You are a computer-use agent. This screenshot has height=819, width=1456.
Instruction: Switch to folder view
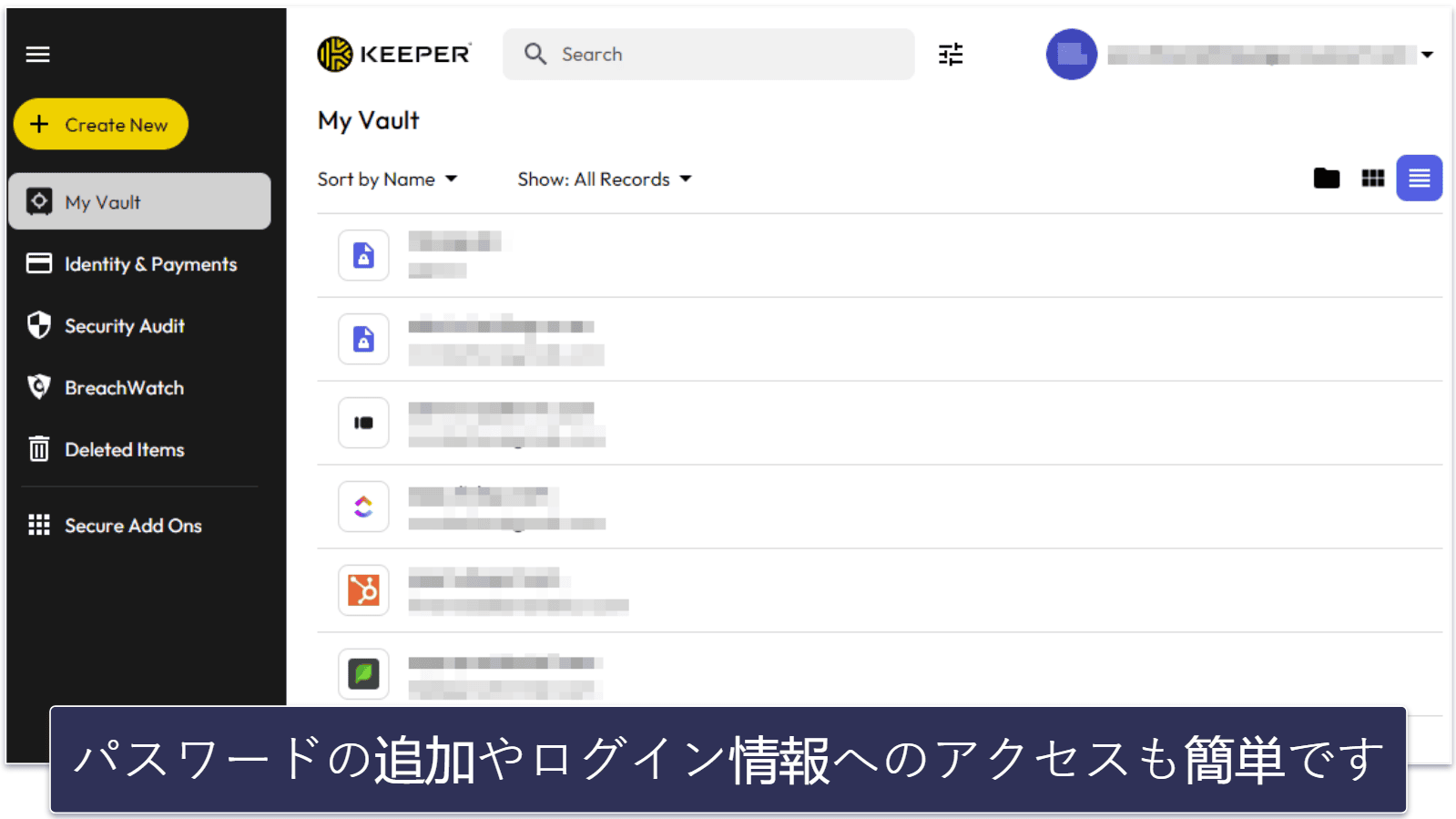1327,179
